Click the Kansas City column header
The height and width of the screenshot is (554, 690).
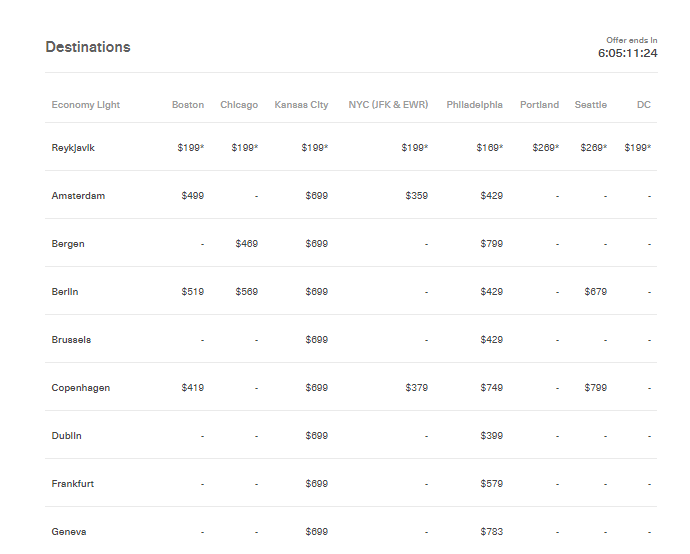point(301,105)
